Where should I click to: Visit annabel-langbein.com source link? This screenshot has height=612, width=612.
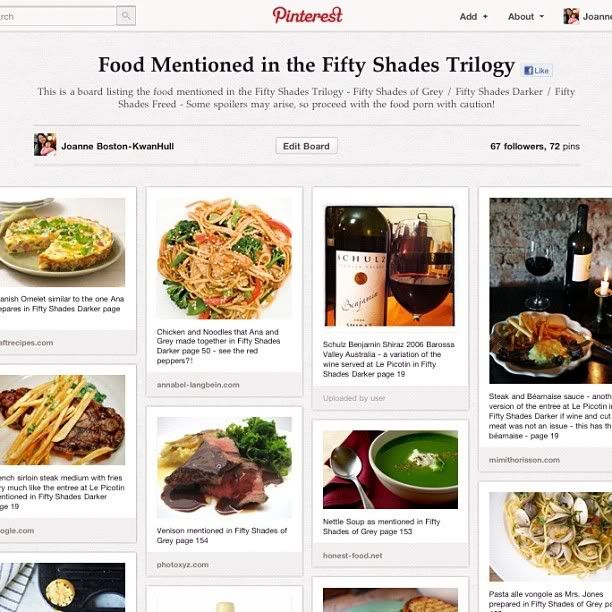tap(198, 385)
